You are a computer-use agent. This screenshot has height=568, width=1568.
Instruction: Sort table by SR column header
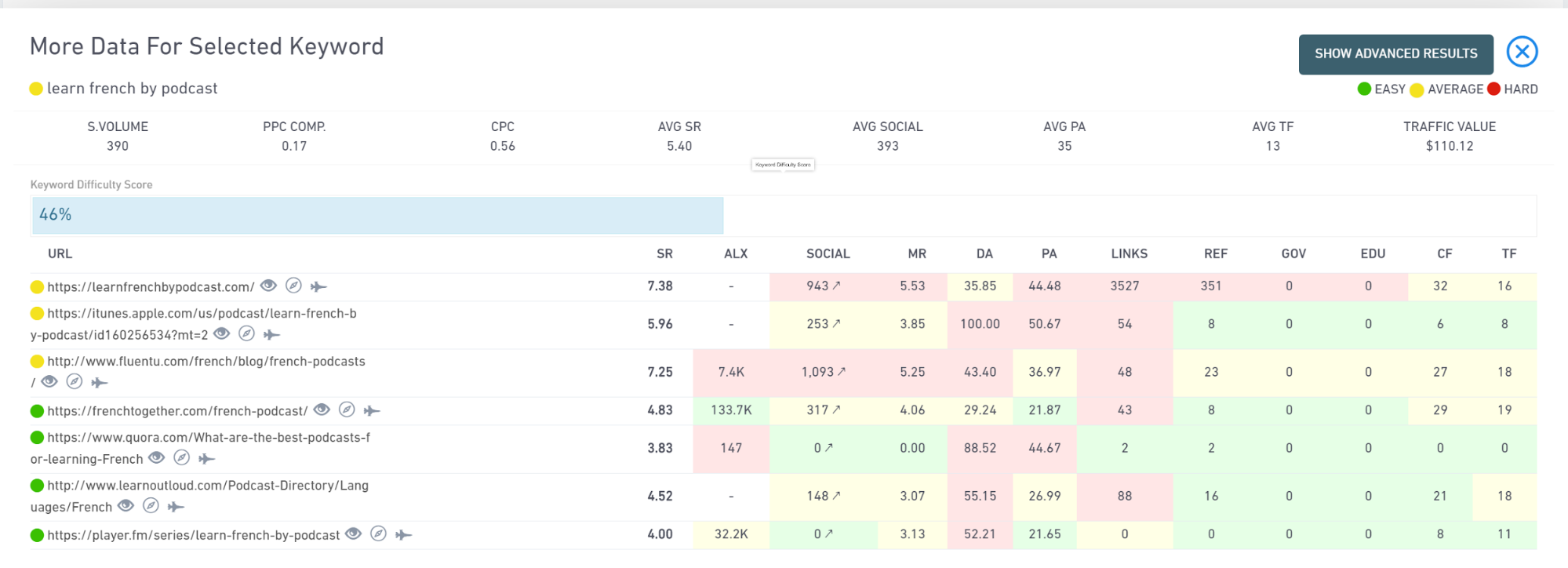pyautogui.click(x=664, y=253)
